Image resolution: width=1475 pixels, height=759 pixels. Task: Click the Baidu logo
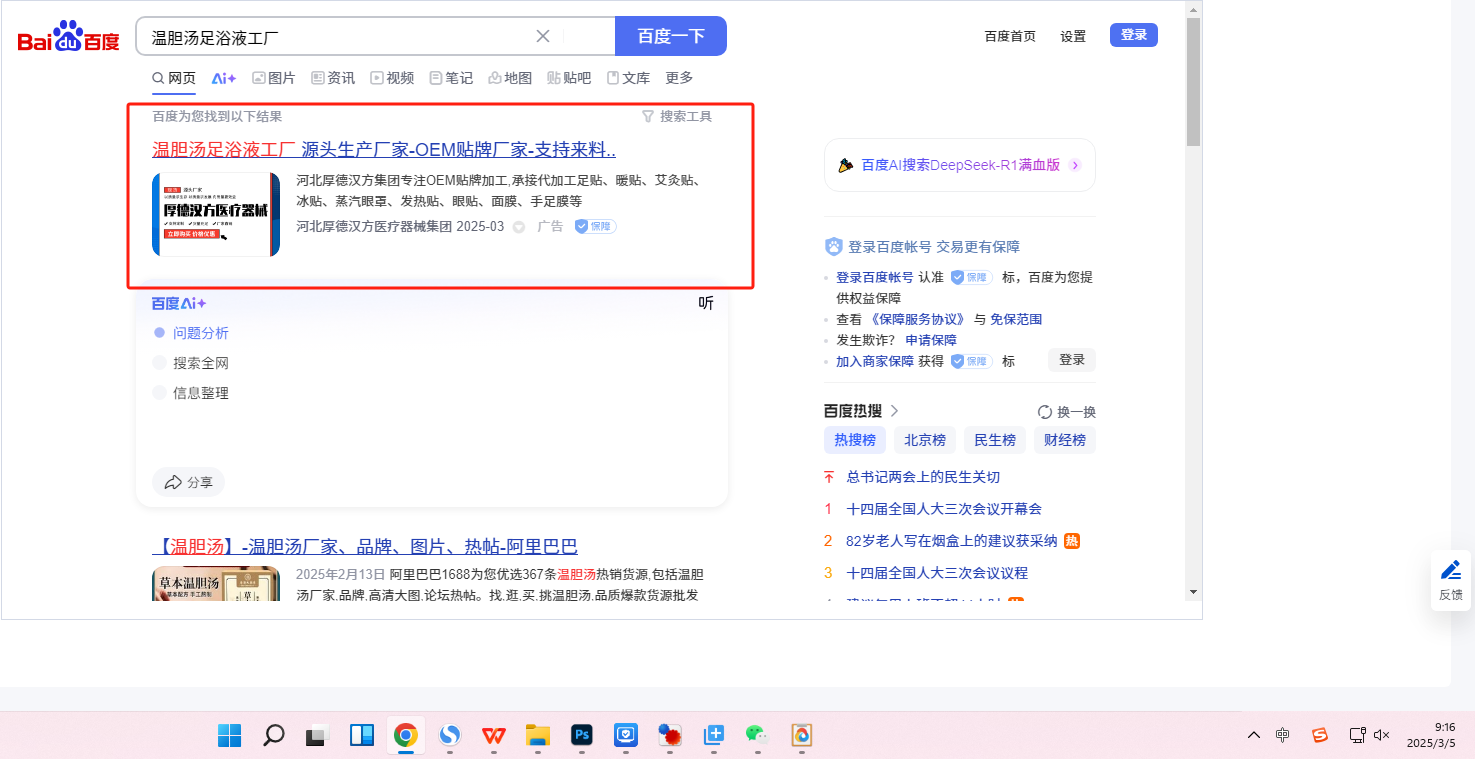[68, 37]
